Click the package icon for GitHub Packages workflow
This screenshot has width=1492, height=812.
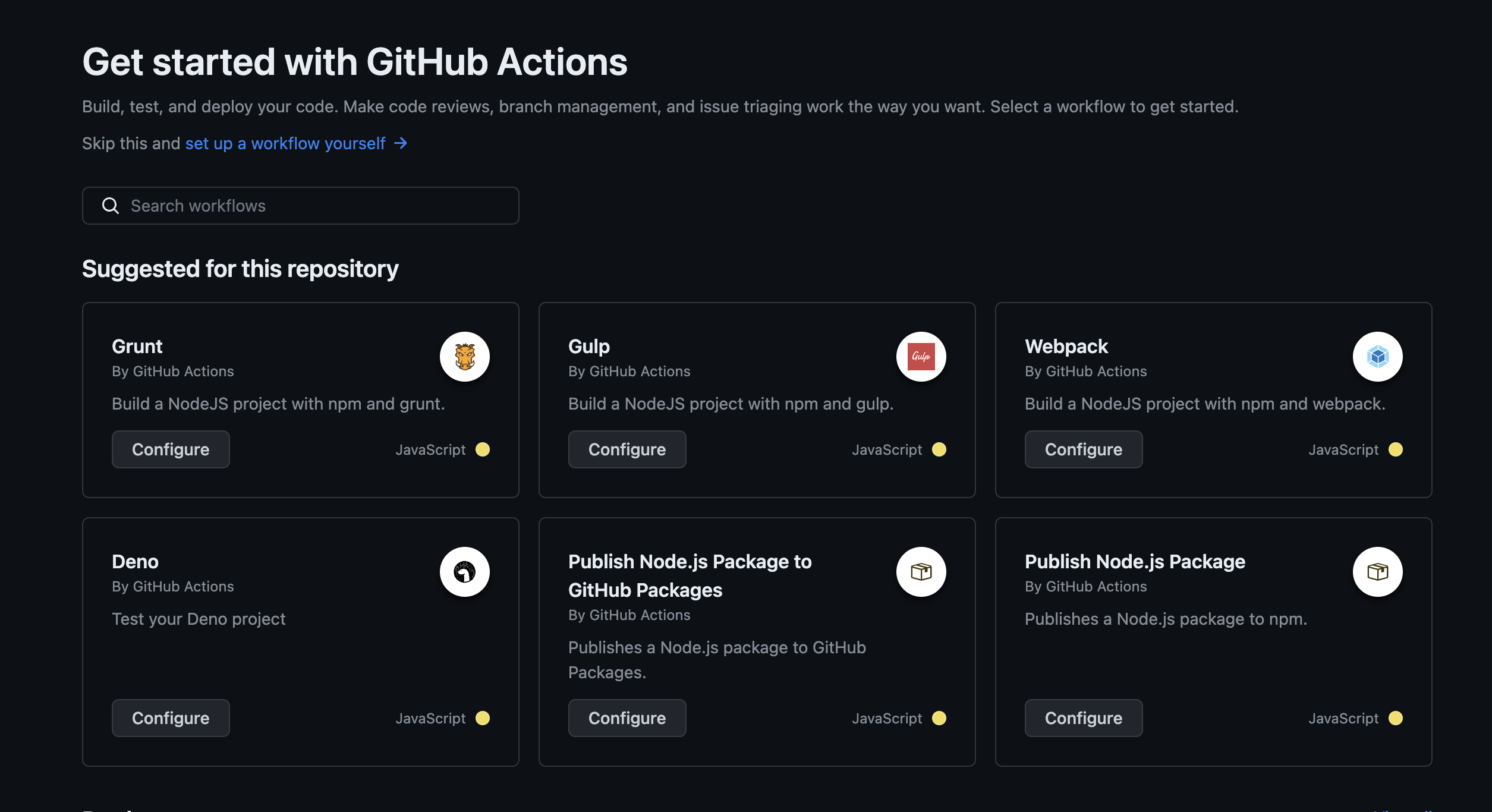pos(921,572)
